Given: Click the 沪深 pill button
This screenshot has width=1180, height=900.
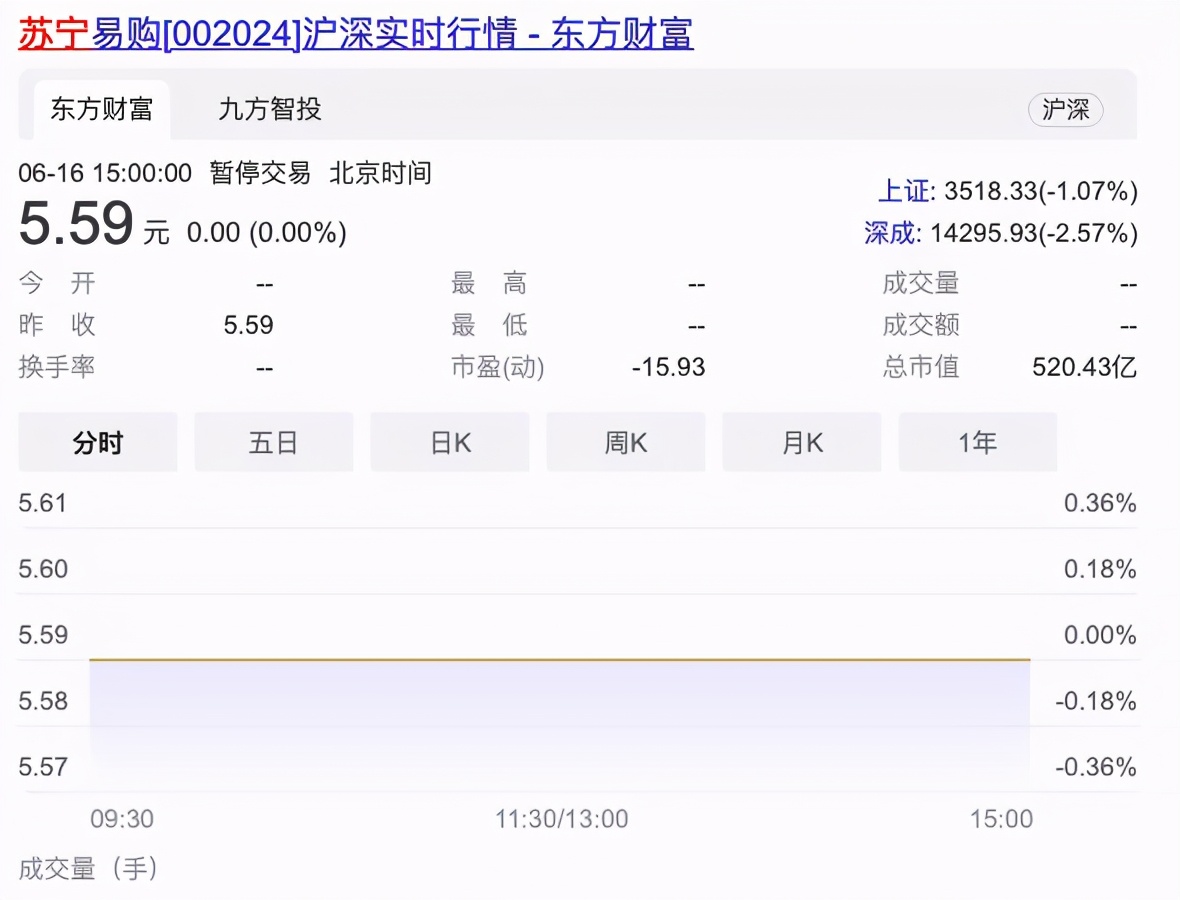Looking at the screenshot, I should tap(1066, 110).
